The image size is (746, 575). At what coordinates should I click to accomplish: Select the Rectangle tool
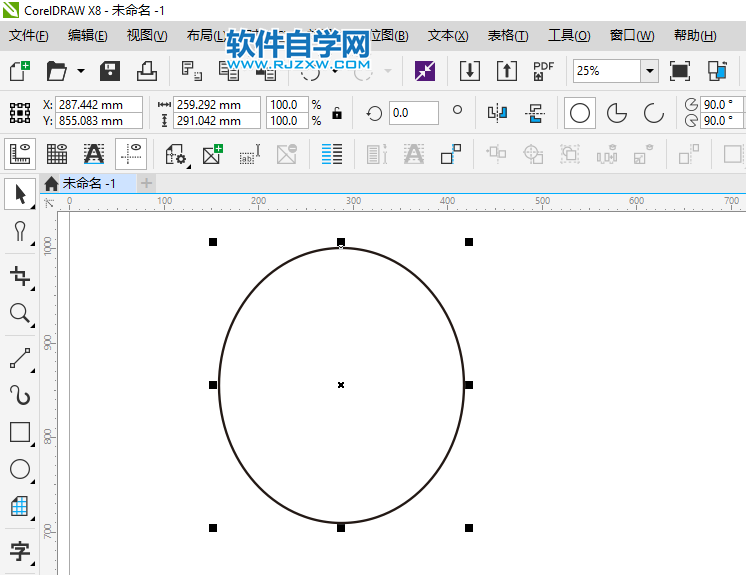click(19, 432)
